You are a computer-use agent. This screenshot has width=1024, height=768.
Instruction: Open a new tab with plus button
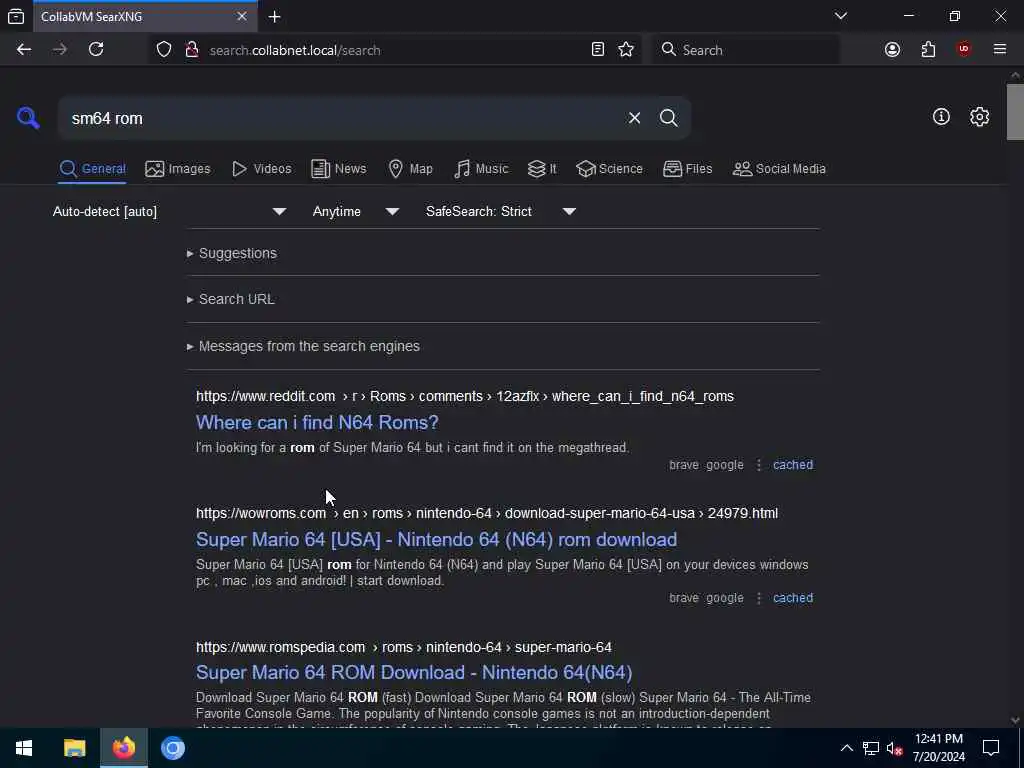[274, 17]
